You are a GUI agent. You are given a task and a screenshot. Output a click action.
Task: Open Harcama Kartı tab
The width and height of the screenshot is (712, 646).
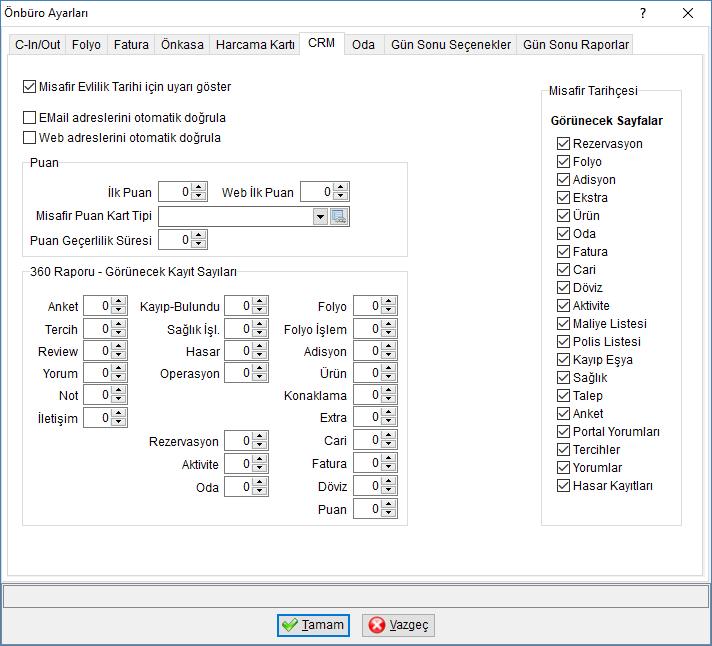255,44
